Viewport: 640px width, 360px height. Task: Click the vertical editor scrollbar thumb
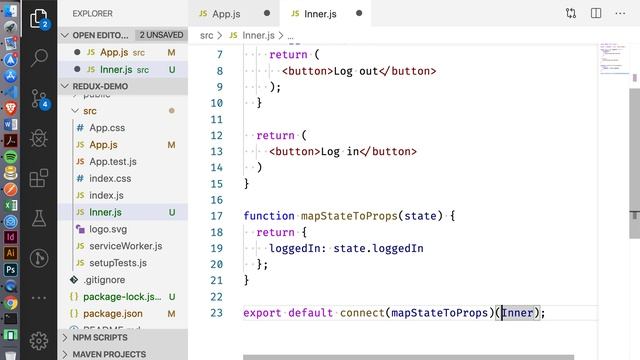coord(634,163)
